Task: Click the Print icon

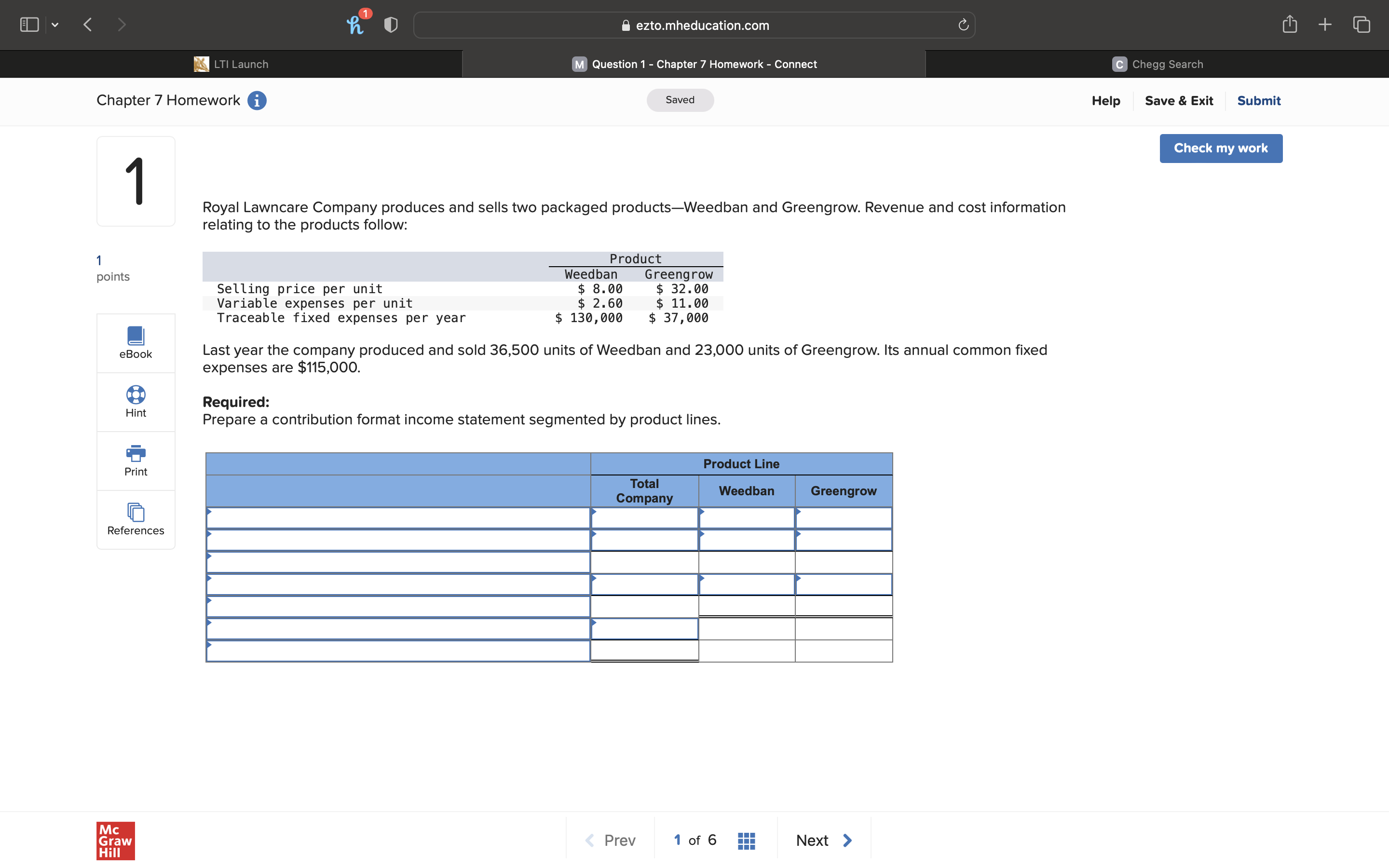Action: pyautogui.click(x=136, y=453)
